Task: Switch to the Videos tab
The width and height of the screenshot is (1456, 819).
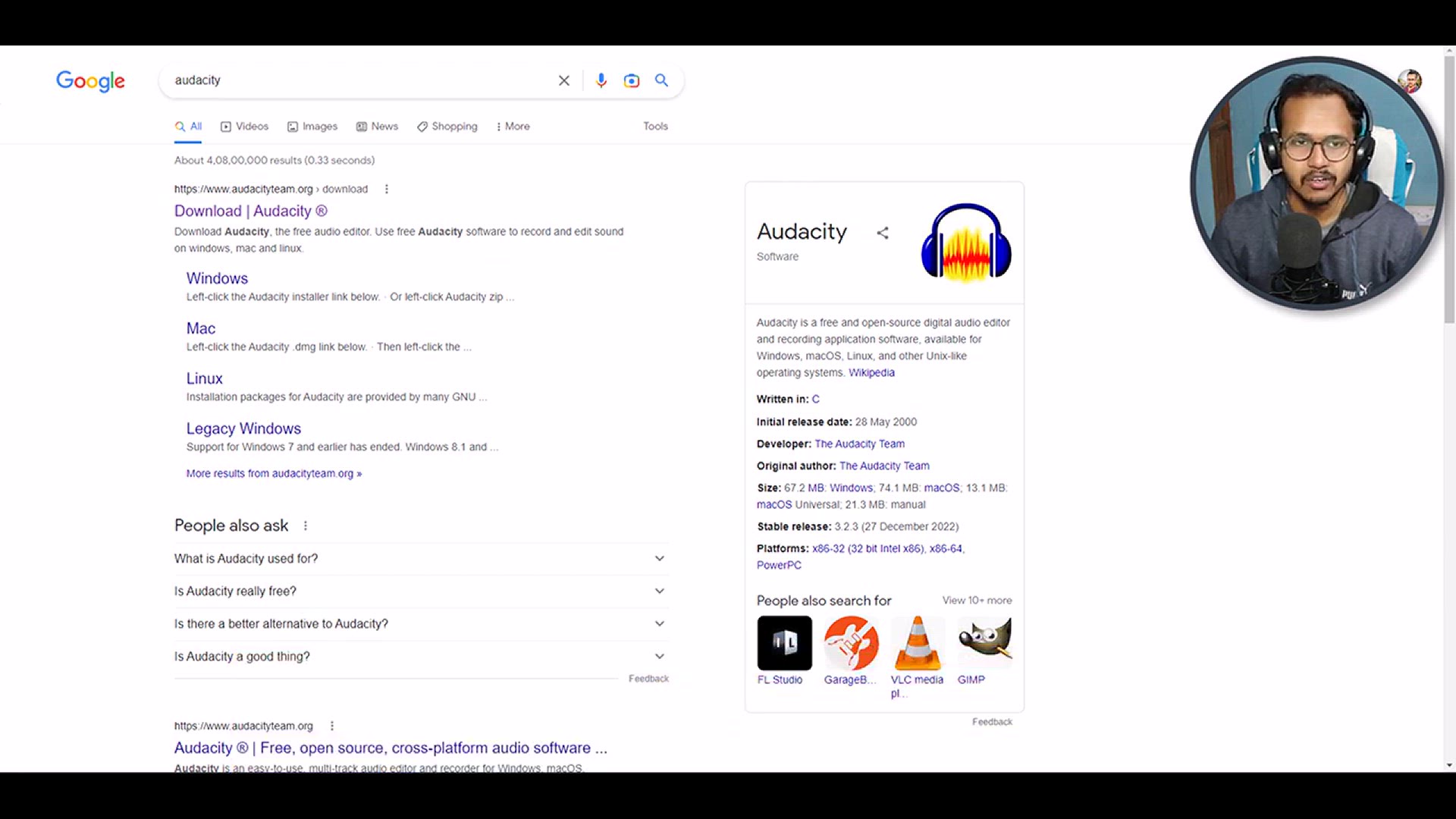Action: [x=244, y=127]
